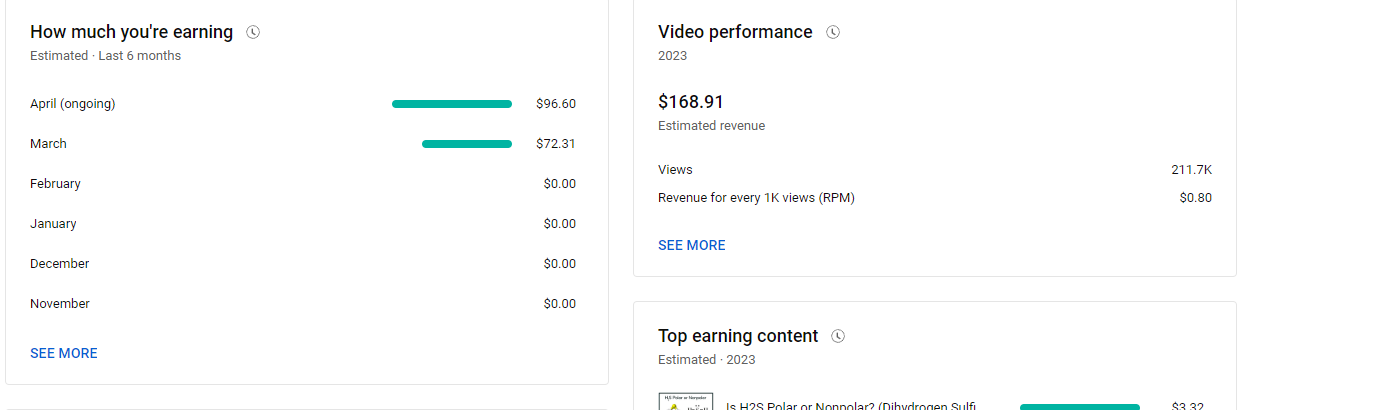Click the Top earning content heading
The height and width of the screenshot is (410, 1392).
click(738, 336)
